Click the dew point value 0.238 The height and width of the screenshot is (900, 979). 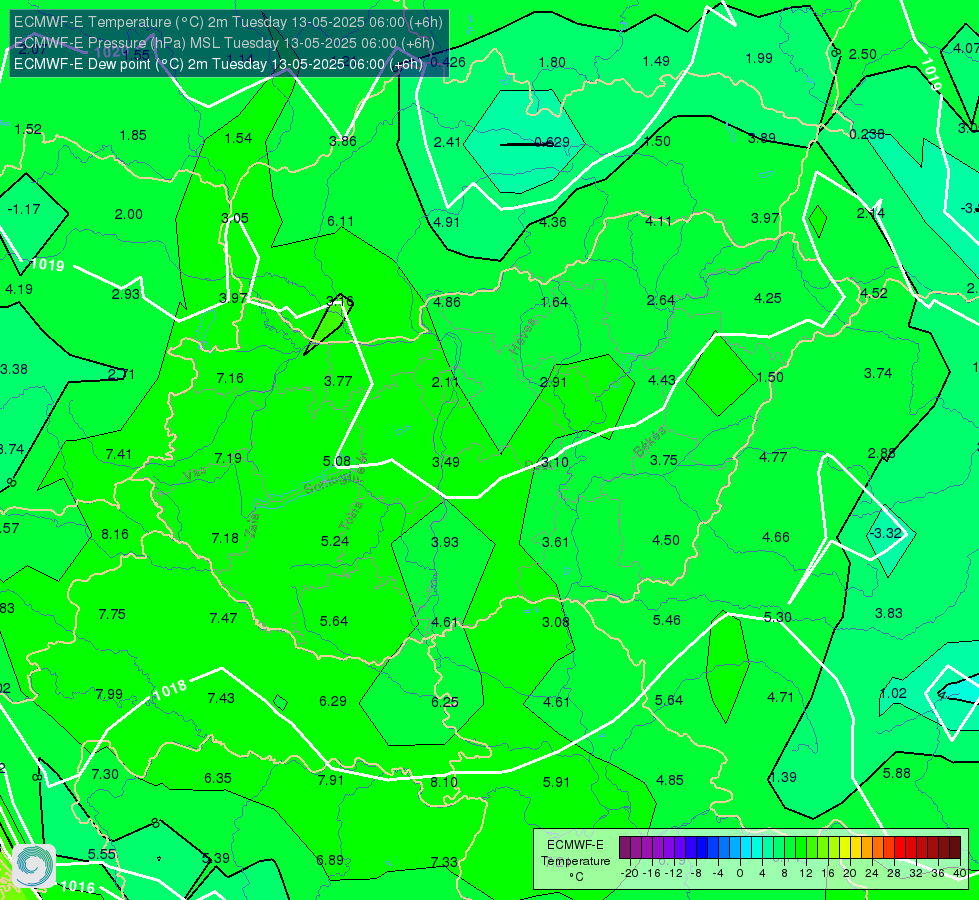click(x=867, y=134)
